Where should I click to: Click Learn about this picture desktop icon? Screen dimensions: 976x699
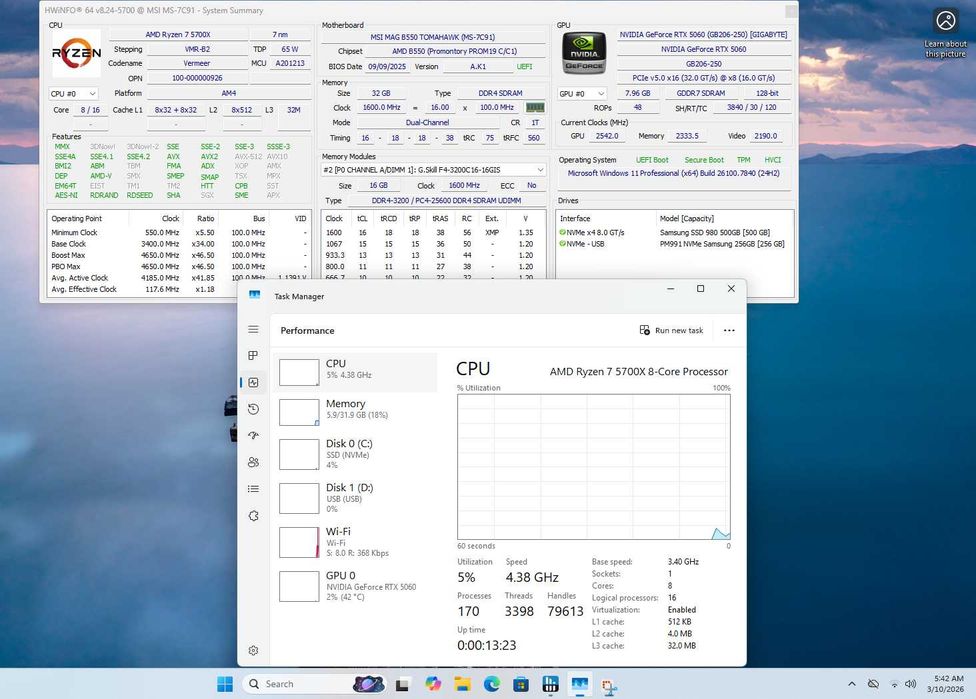946,34
